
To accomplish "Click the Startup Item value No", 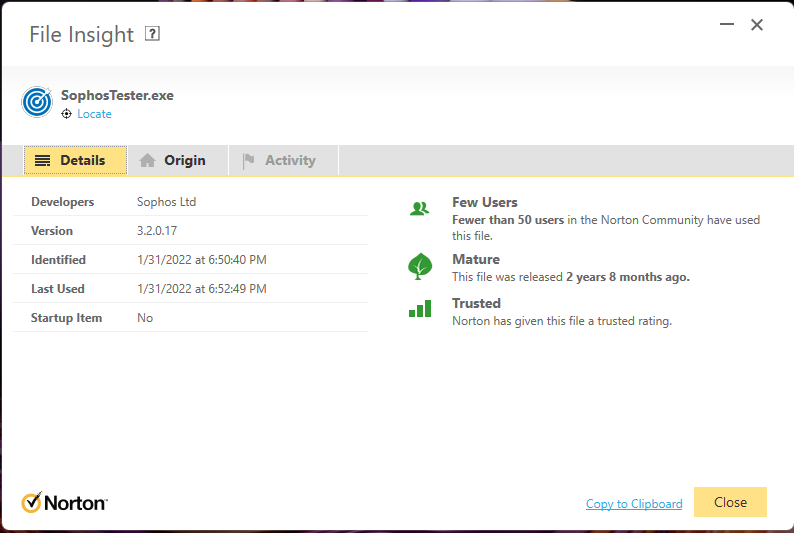I will pos(145,318).
